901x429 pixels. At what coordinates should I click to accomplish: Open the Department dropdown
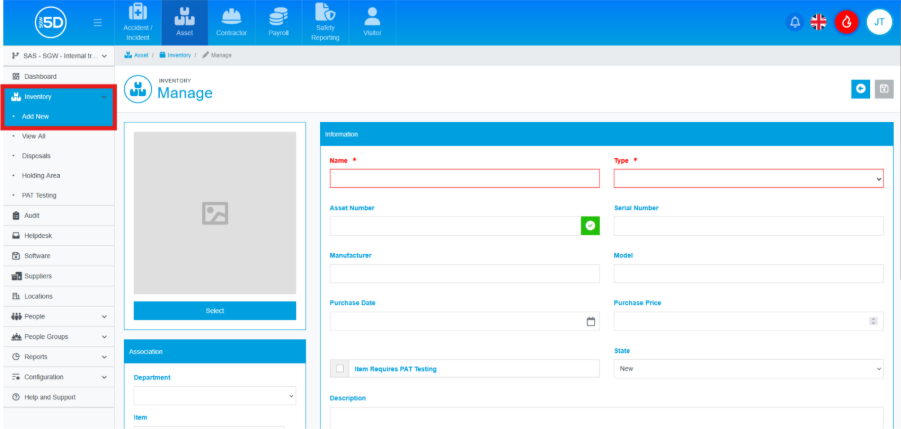point(214,396)
